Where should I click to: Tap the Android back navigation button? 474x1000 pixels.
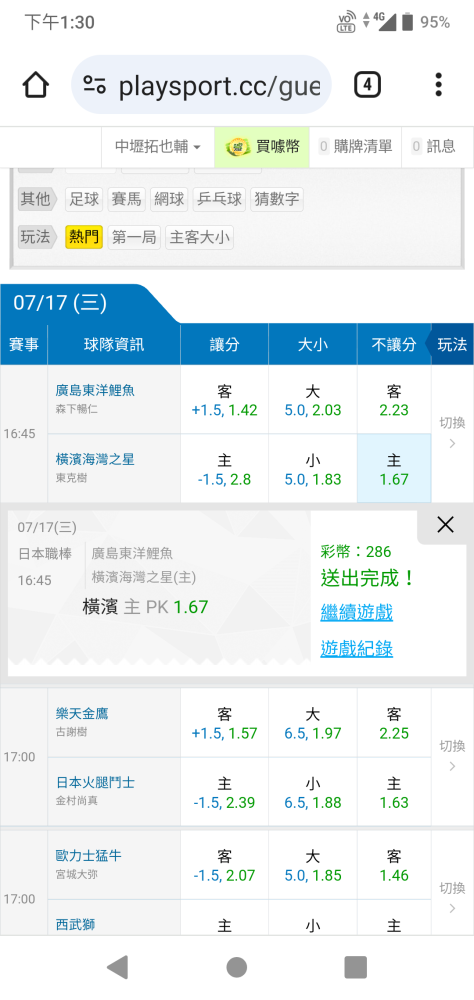point(117,967)
